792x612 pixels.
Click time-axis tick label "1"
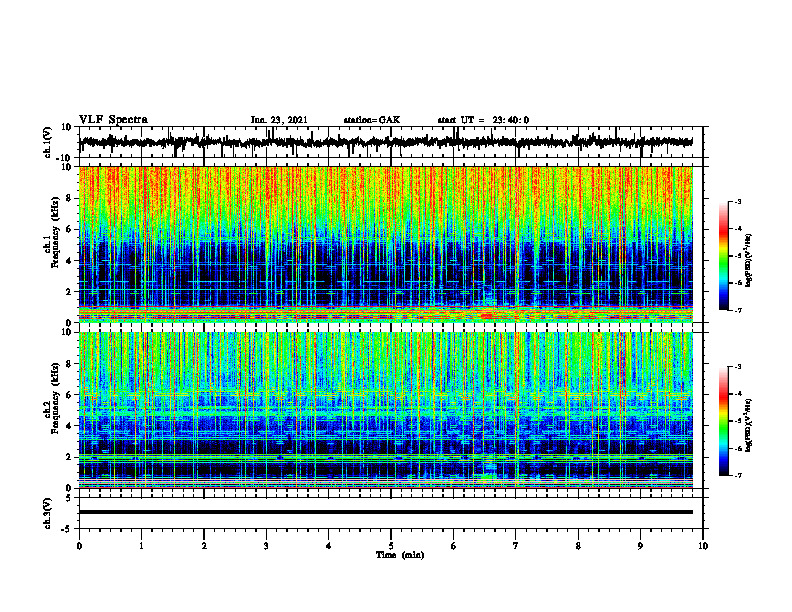pos(141,546)
